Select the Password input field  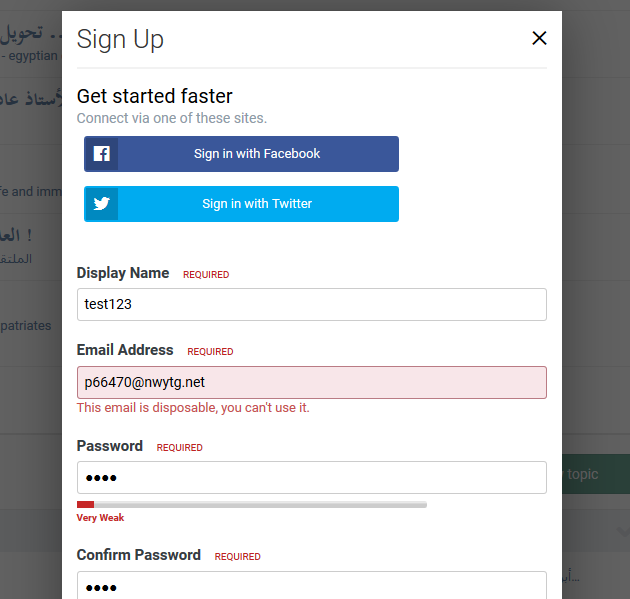311,477
